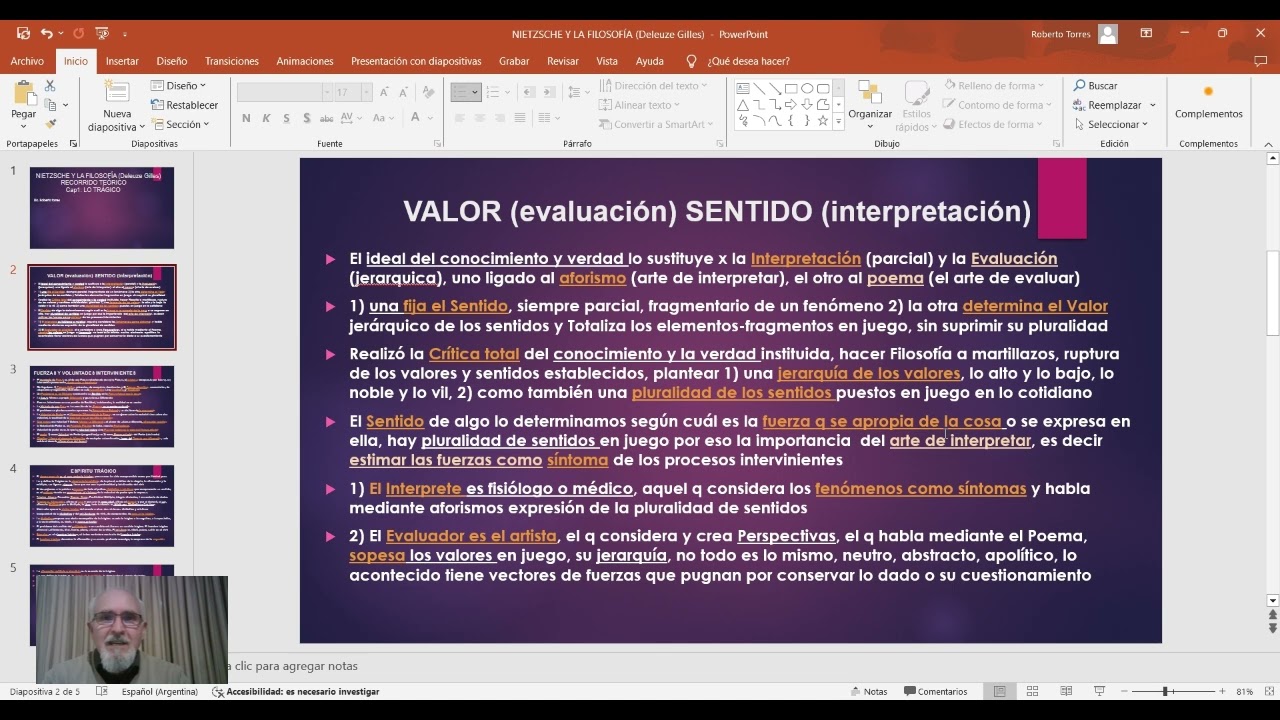1280x720 pixels.
Task: Toggle bold N formatting
Action: (246, 118)
